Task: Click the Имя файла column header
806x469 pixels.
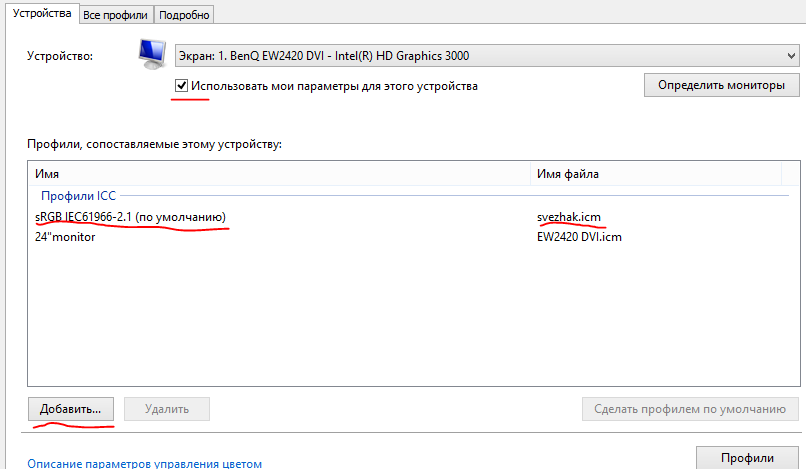Action: click(x=568, y=174)
